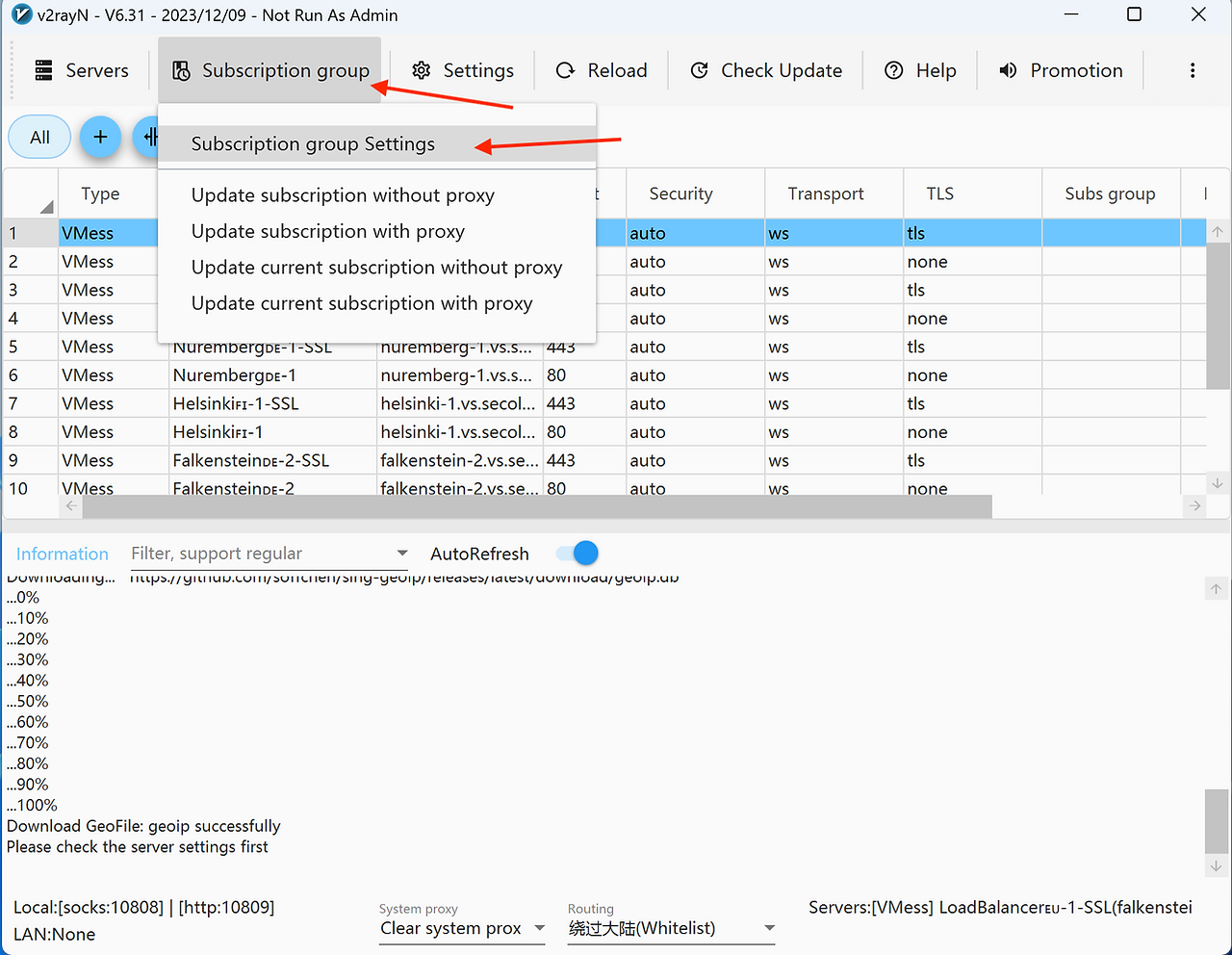The width and height of the screenshot is (1232, 955).
Task: Open the Servers toolbar menu
Action: coord(82,70)
